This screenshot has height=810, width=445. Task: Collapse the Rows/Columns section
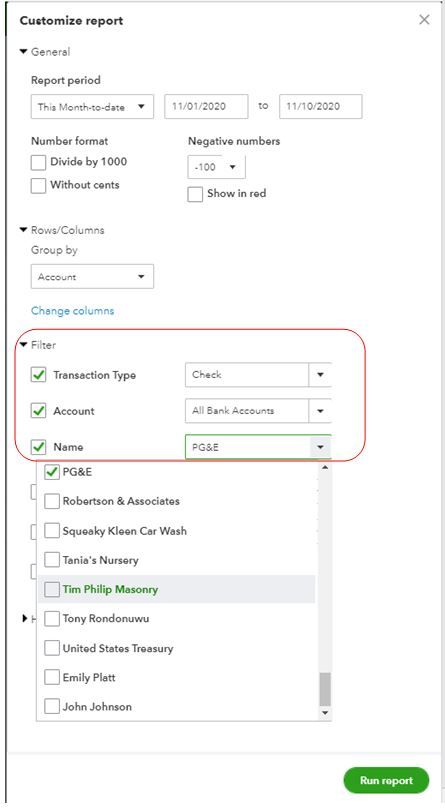click(23, 230)
